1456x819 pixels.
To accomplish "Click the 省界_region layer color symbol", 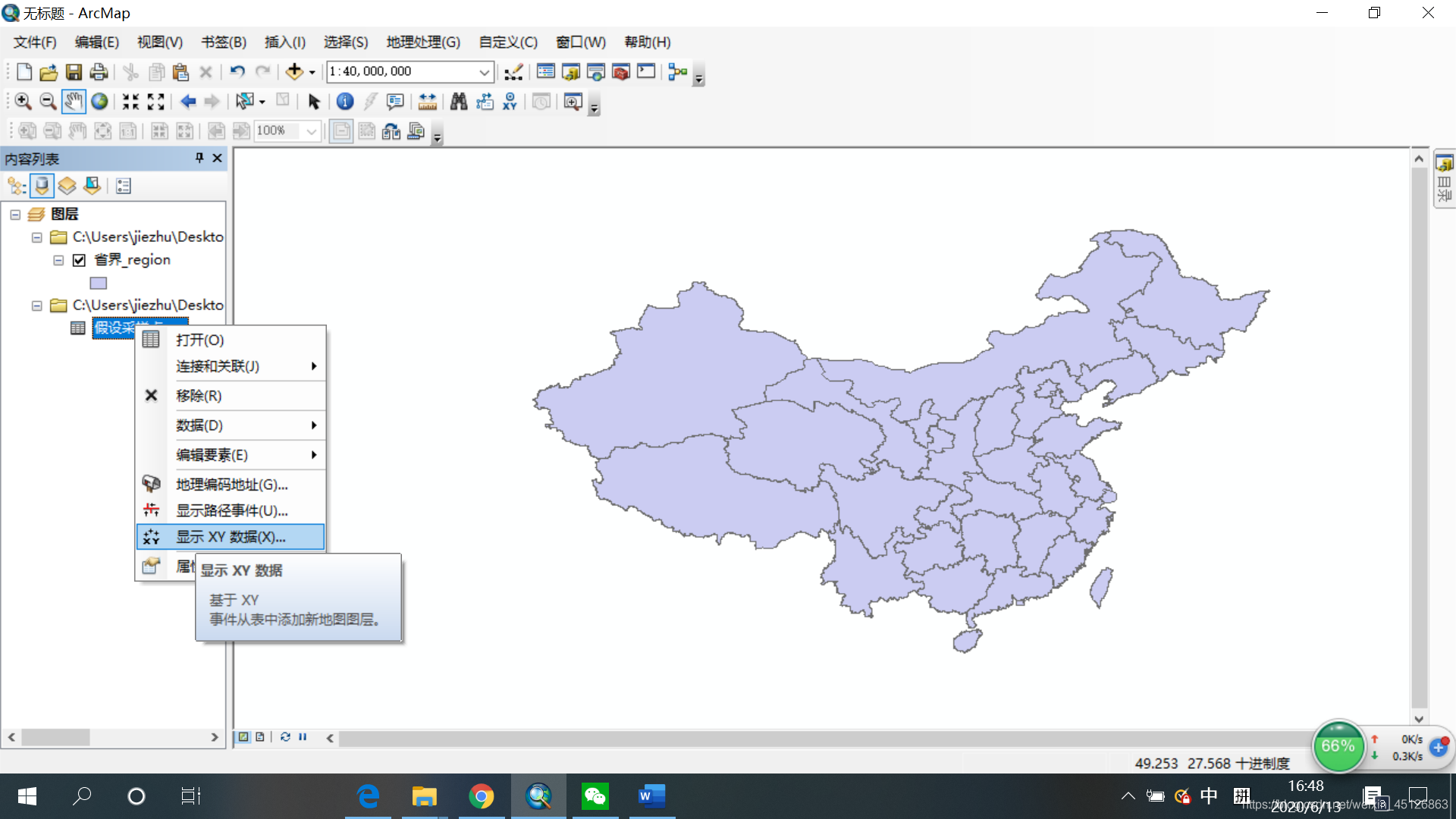I will [99, 283].
